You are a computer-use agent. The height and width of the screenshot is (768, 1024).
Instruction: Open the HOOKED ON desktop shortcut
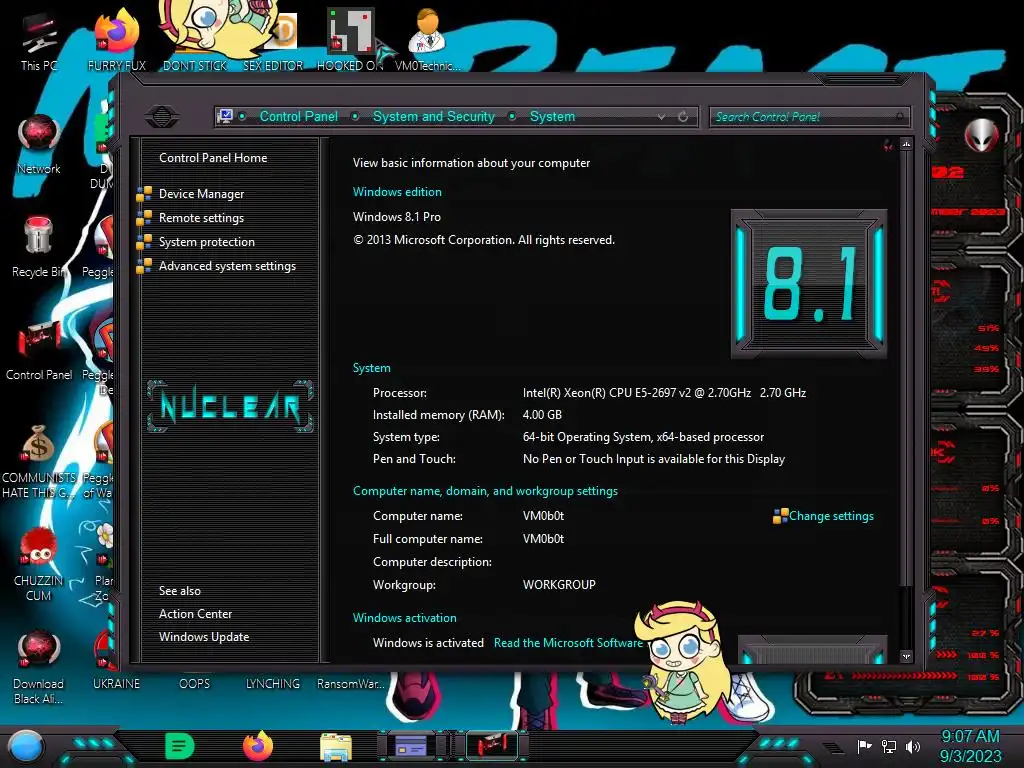click(350, 39)
